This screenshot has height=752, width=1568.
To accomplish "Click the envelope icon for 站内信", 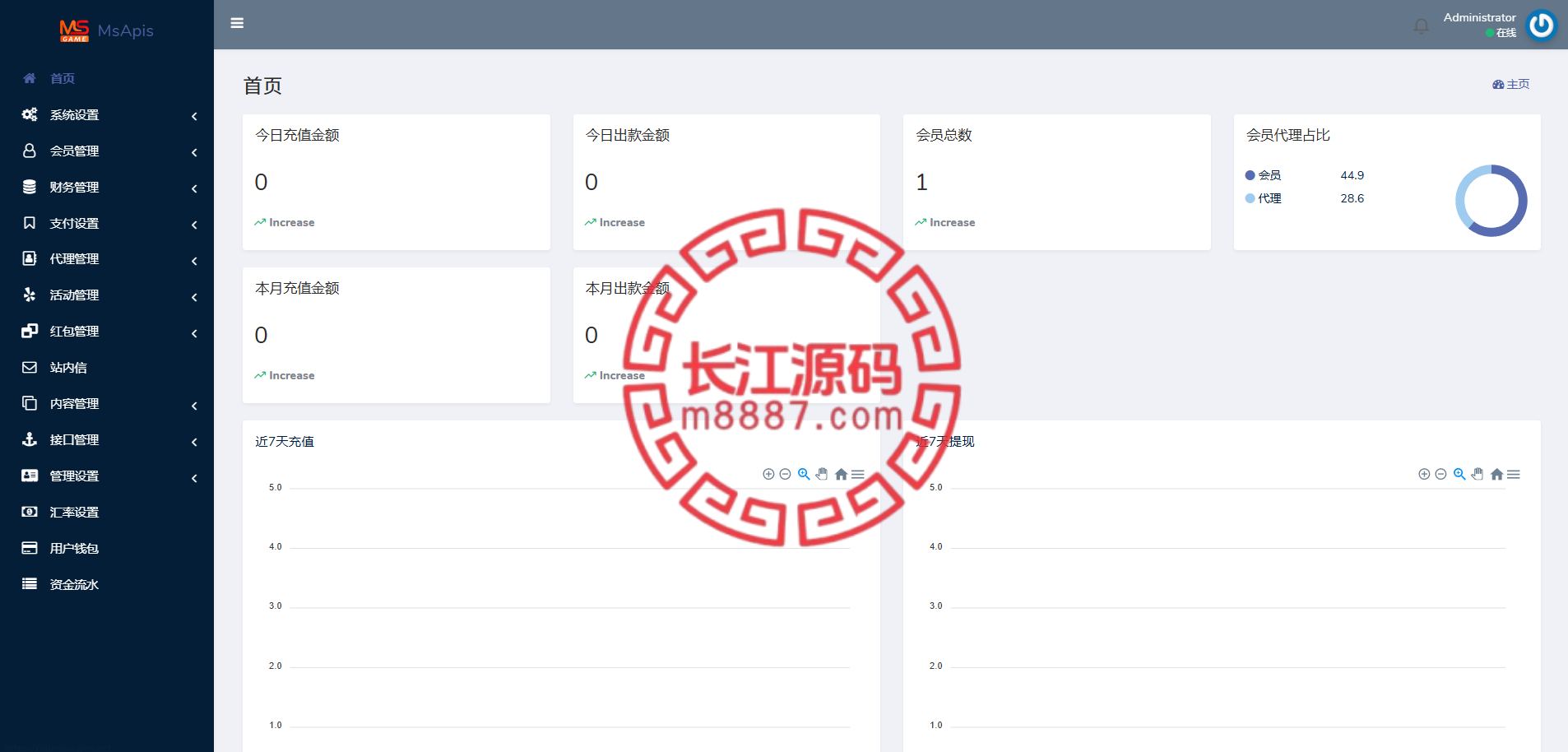I will click(30, 367).
